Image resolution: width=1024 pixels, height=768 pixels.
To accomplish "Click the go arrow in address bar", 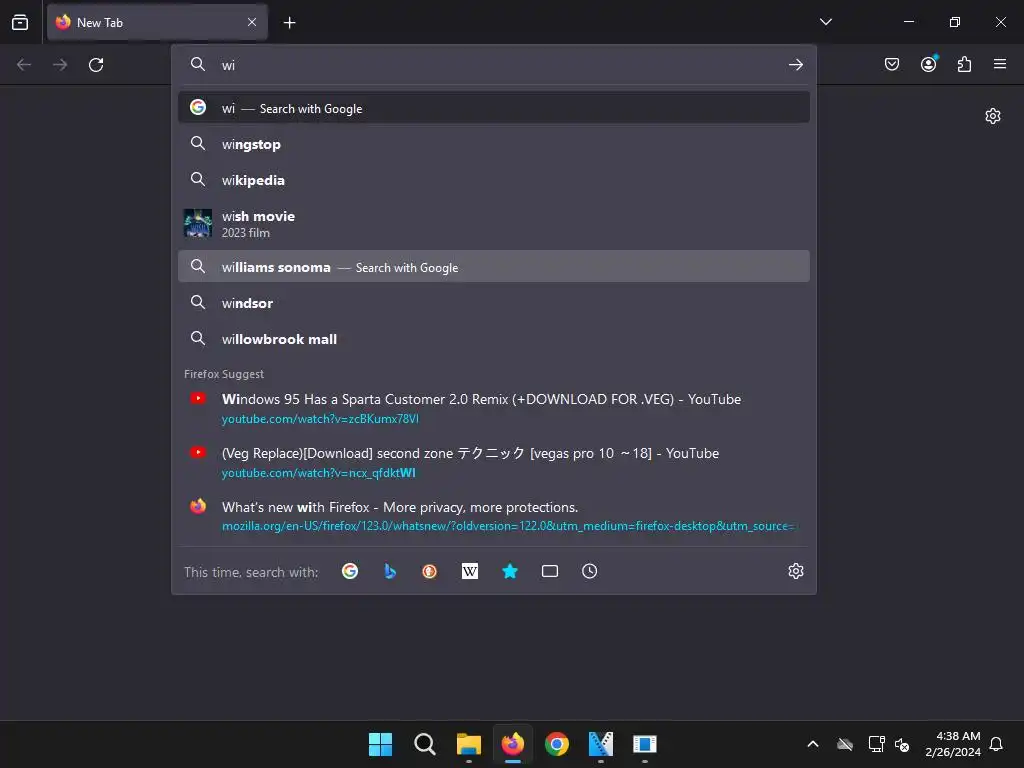I will [795, 65].
